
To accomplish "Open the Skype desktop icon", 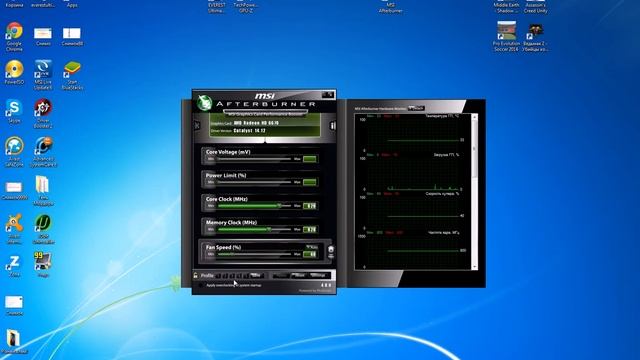I will click(14, 111).
